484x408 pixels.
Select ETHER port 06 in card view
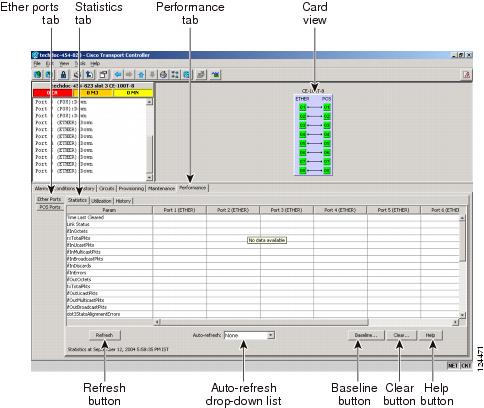point(302,153)
